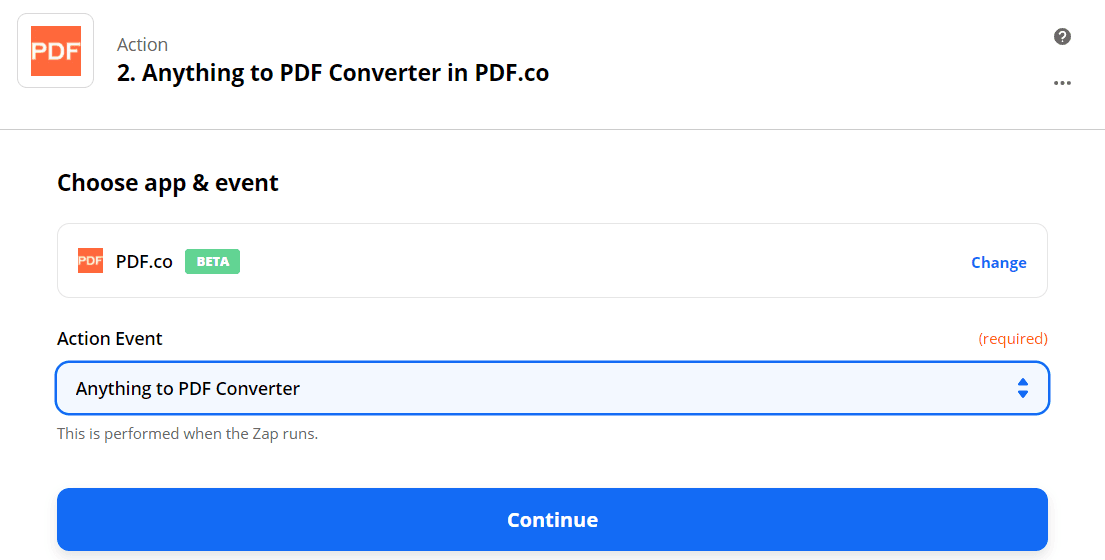Screen dimensions: 1105x560
Task: Open the Action Event dropdown field
Action: [x=552, y=388]
